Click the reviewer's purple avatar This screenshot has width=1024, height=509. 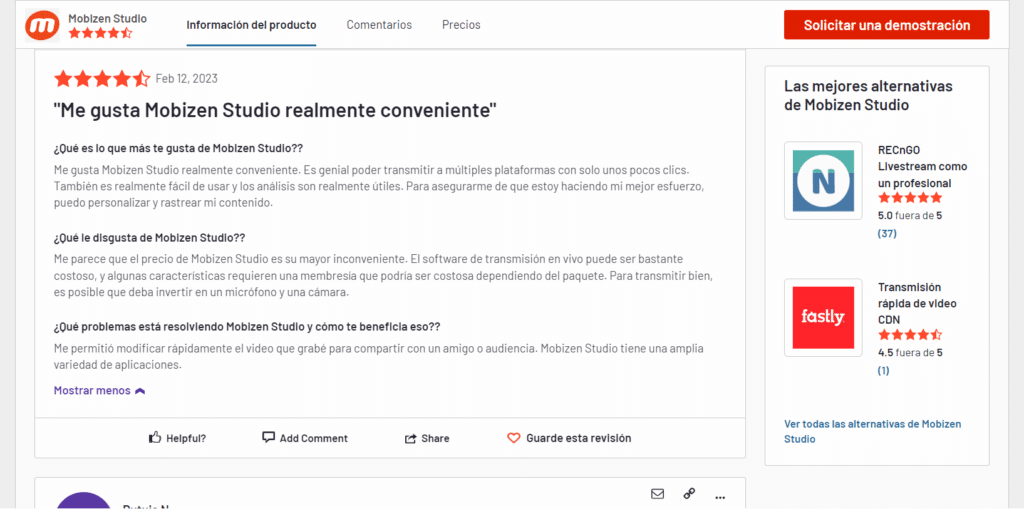pos(84,501)
